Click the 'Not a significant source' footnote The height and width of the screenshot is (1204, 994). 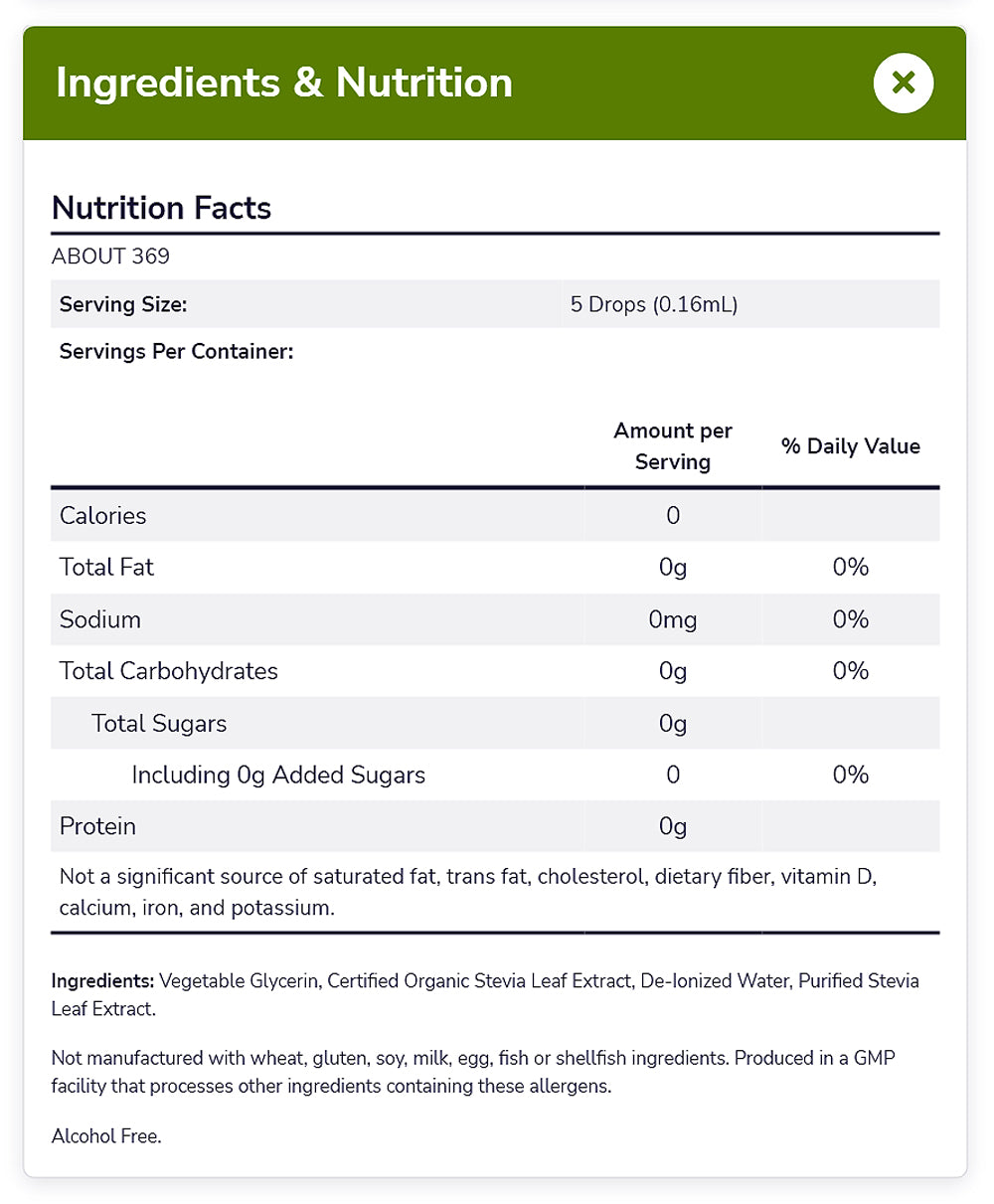pyautogui.click(x=467, y=892)
